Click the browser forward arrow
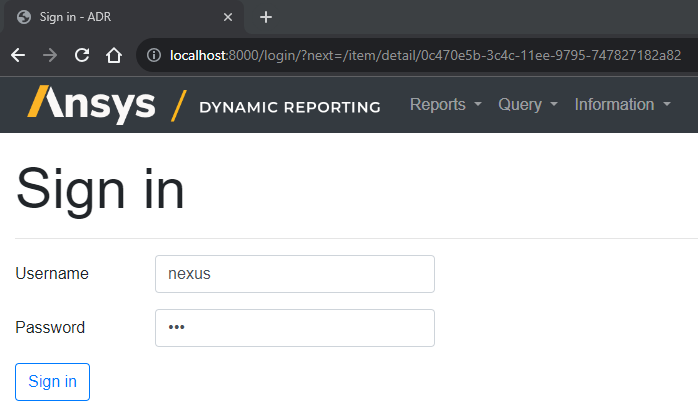The width and height of the screenshot is (698, 413). 50,55
